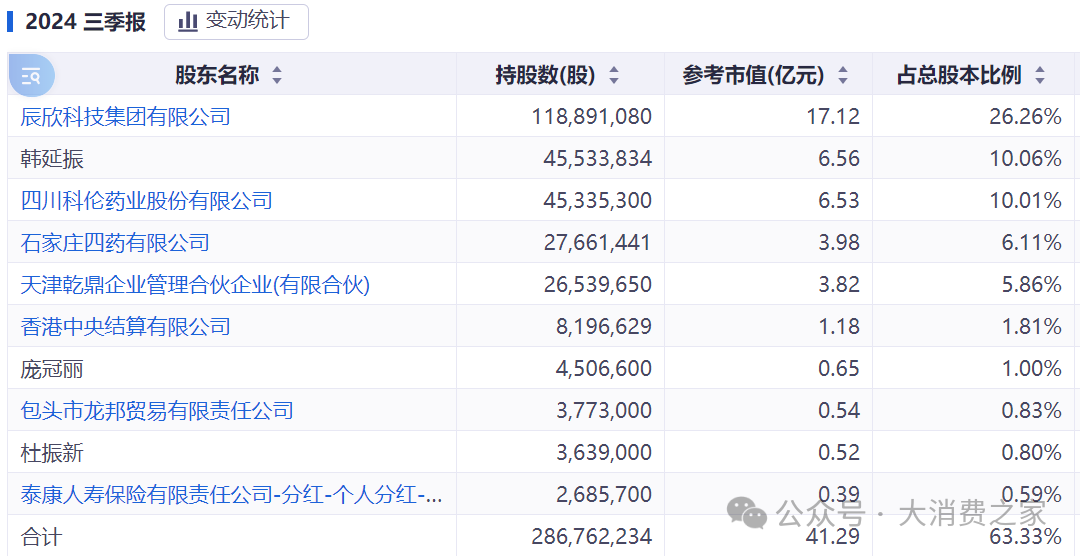Click total market value 41.29
This screenshot has width=1080, height=556.
pos(835,536)
